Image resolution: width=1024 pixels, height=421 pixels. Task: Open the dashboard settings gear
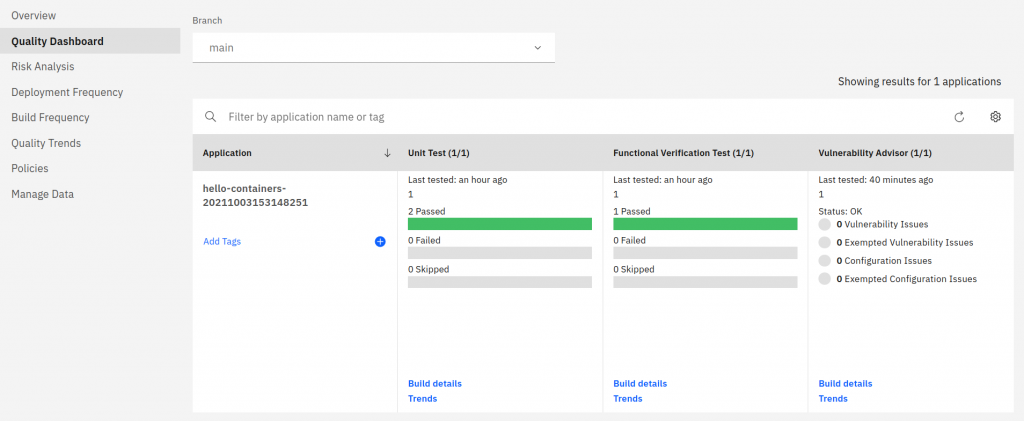pos(995,117)
